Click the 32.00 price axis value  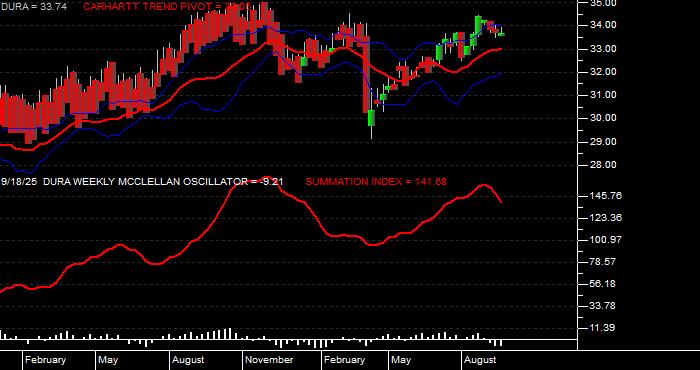pos(603,72)
